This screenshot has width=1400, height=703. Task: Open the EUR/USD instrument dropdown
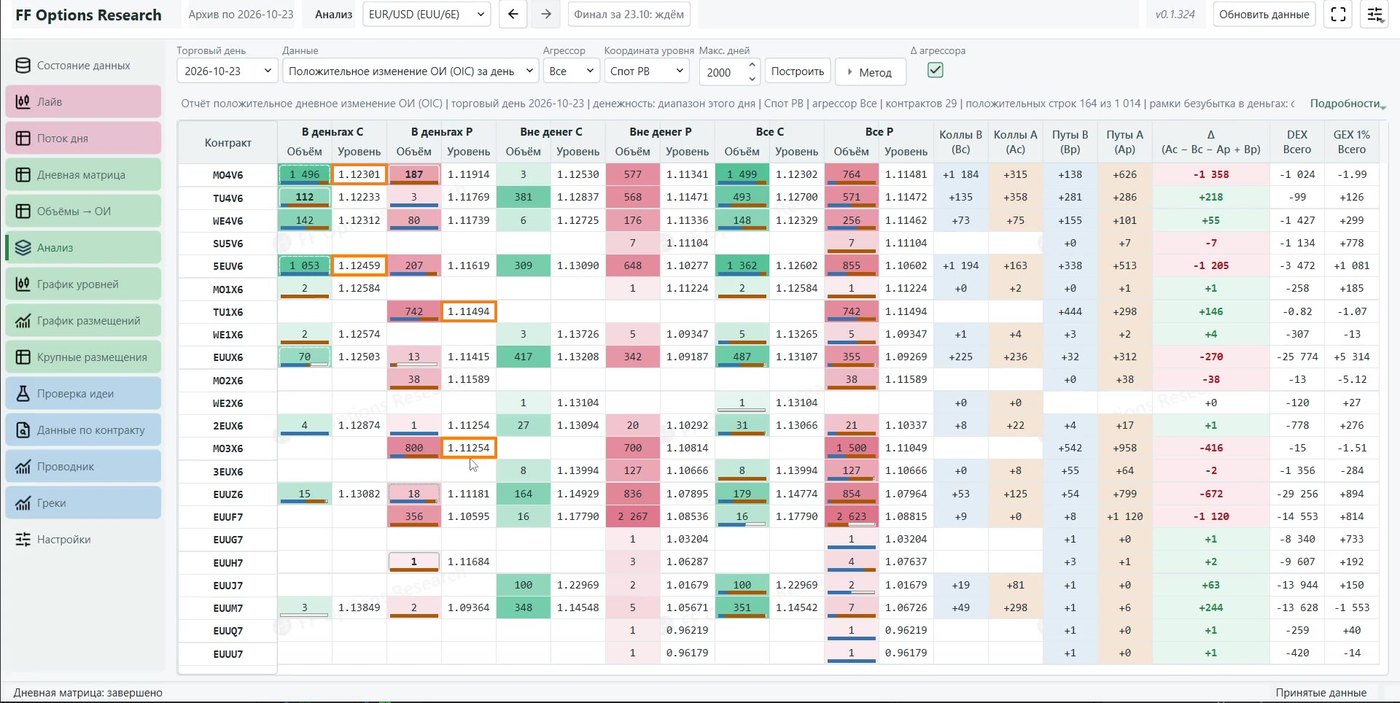[425, 14]
